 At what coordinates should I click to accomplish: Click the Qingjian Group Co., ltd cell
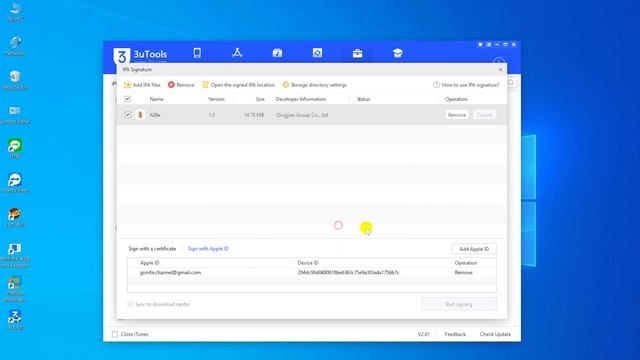302,115
